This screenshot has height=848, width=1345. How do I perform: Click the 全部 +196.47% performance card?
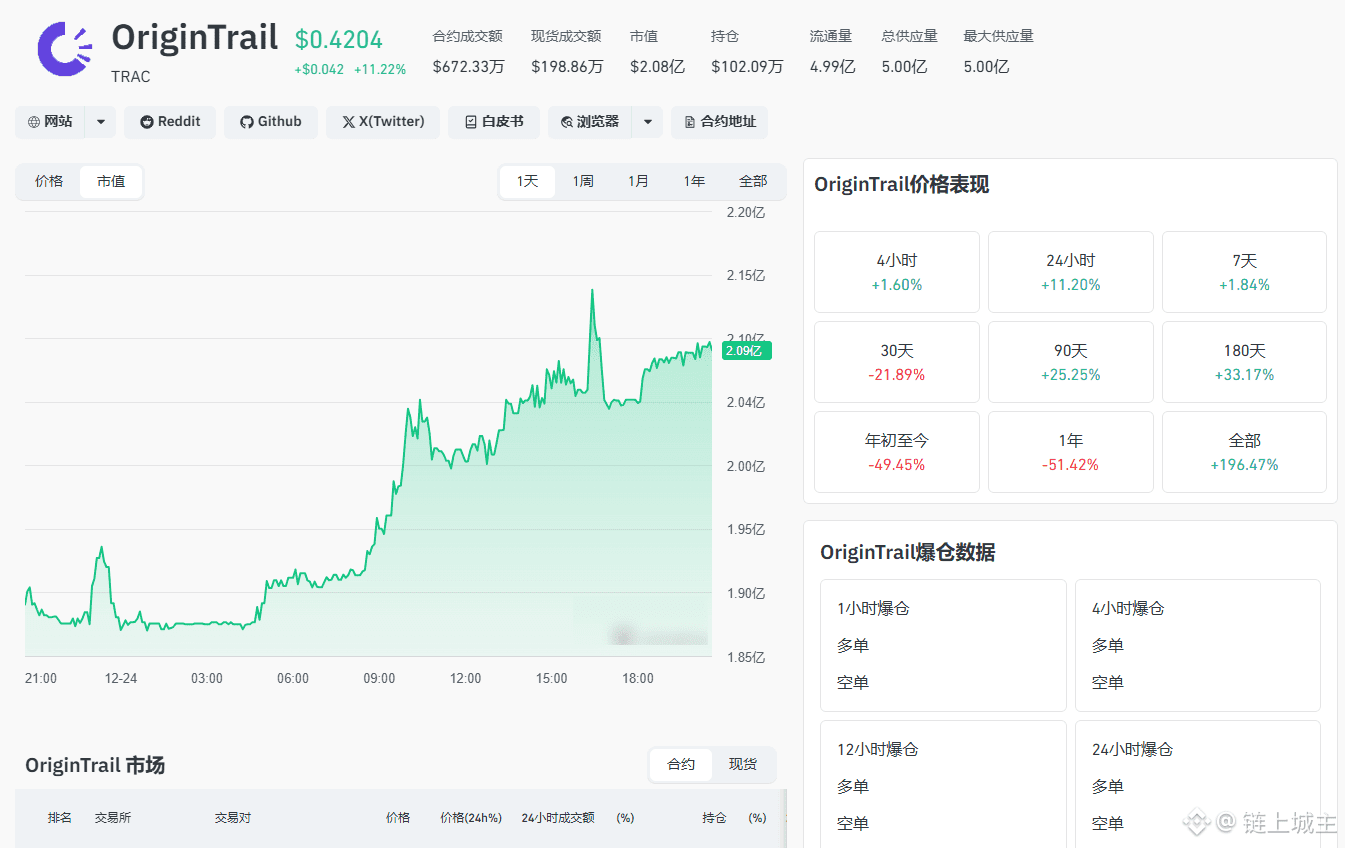(x=1244, y=452)
